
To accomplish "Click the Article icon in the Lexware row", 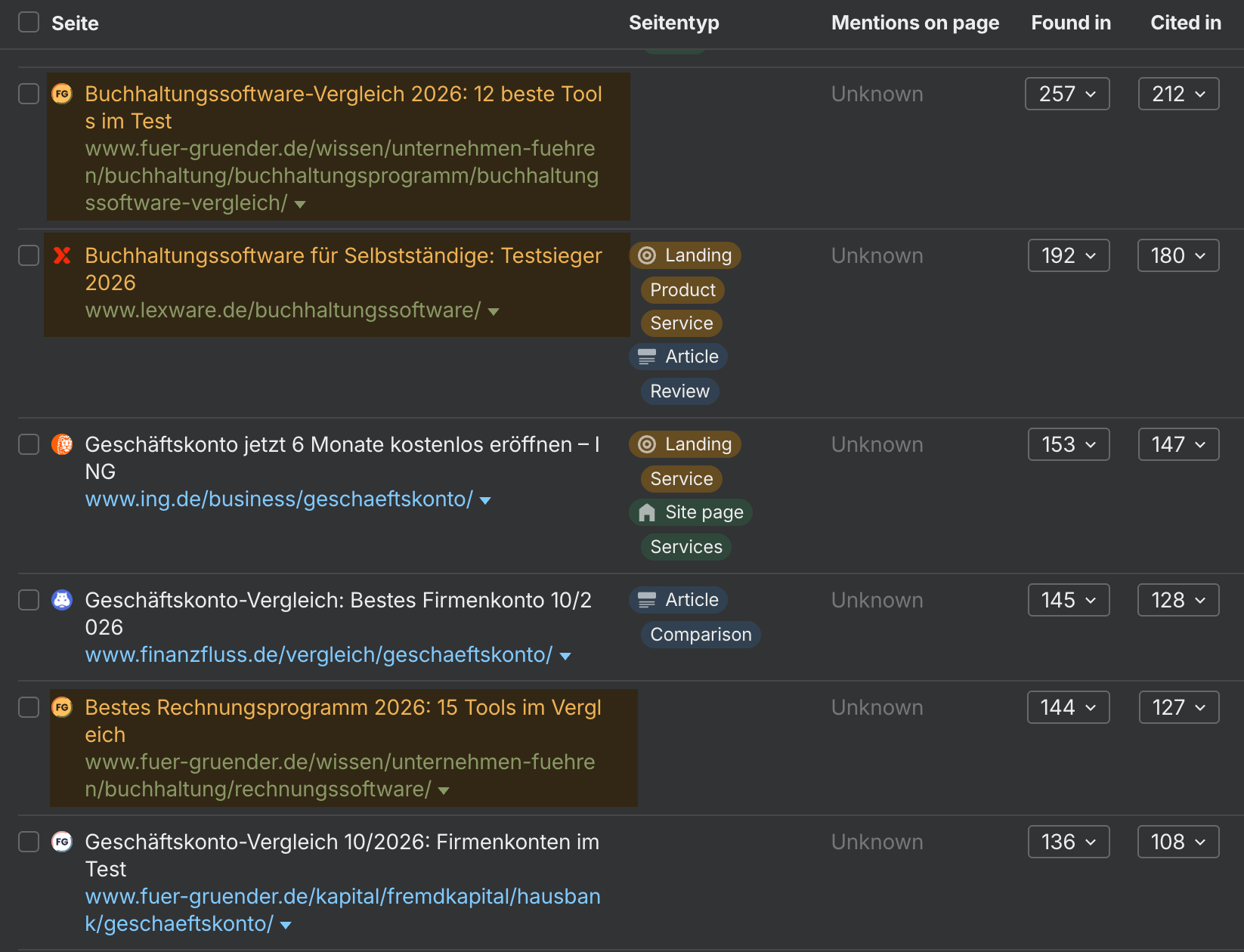I will tap(647, 357).
